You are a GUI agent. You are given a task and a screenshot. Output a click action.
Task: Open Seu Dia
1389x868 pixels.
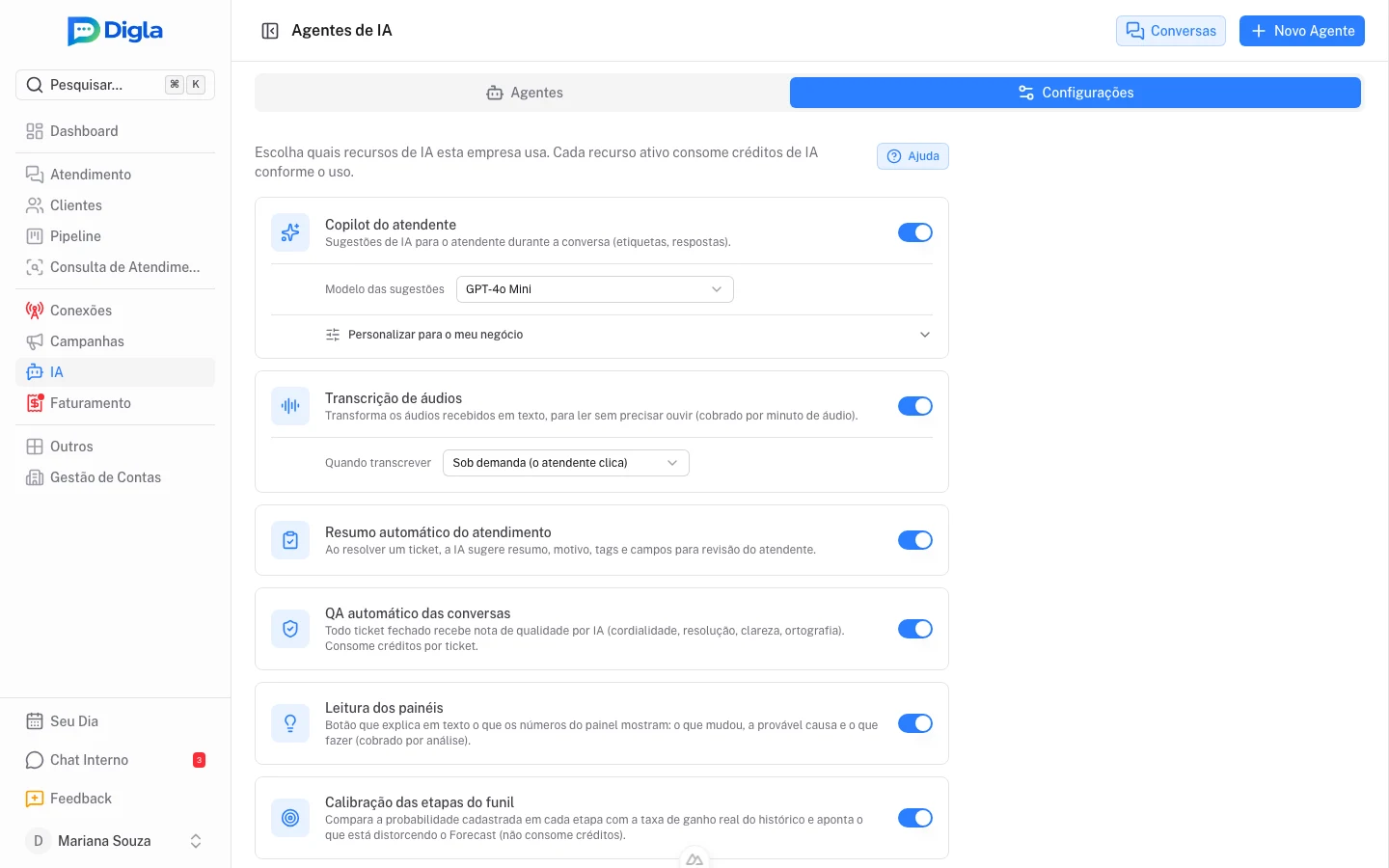click(x=115, y=721)
